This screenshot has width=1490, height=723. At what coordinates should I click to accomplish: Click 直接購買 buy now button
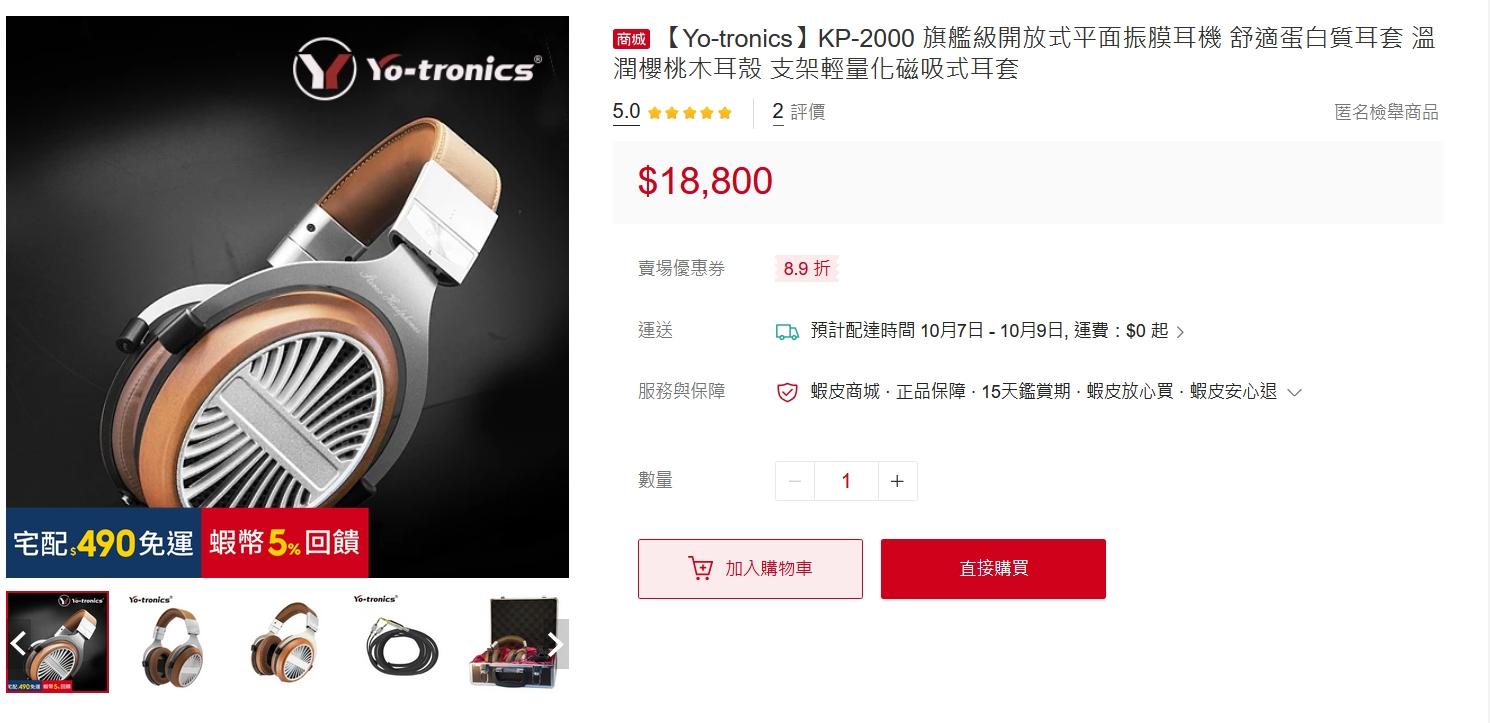pos(993,569)
